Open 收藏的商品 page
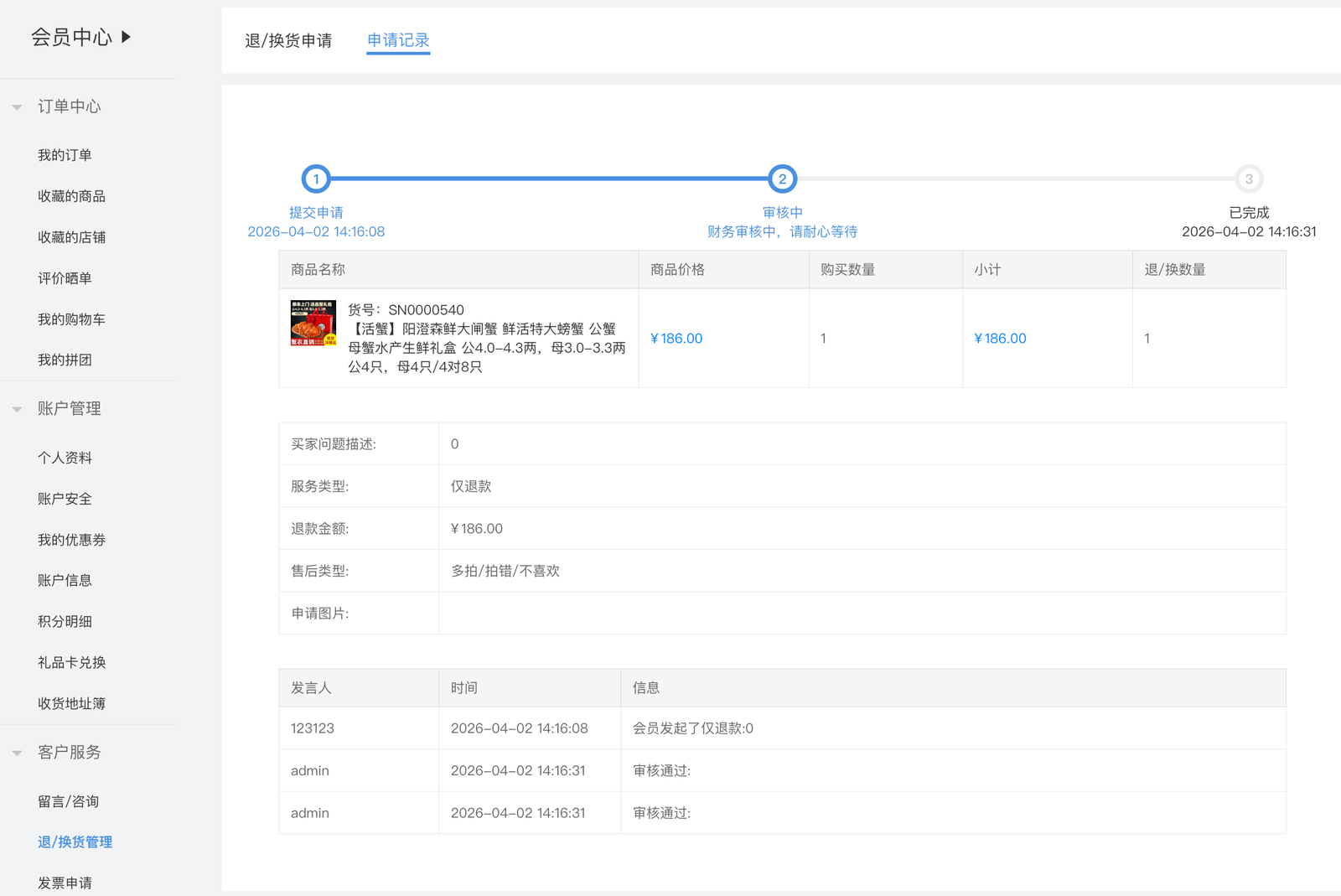 pos(71,196)
